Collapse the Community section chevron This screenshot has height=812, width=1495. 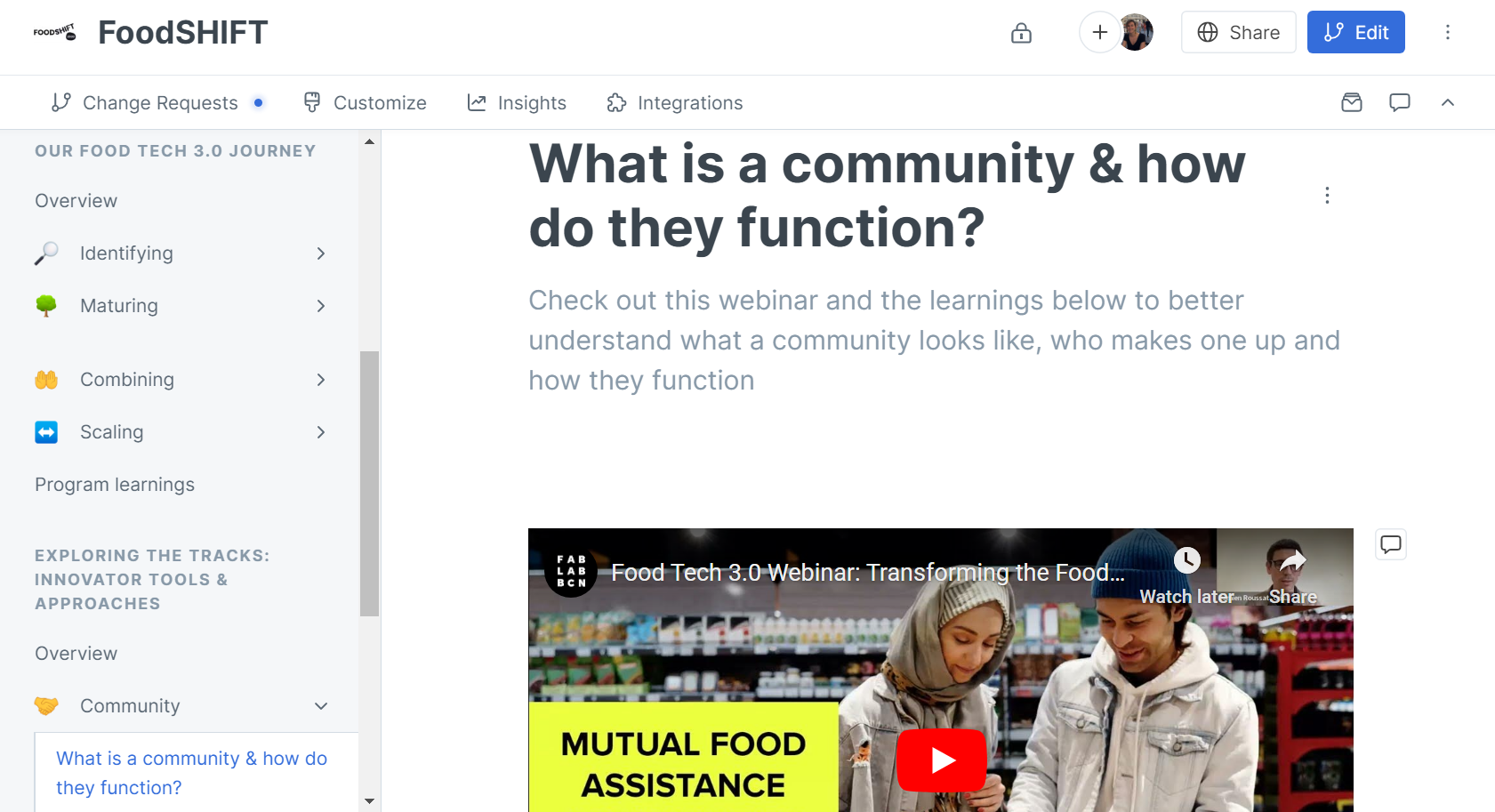tap(320, 705)
